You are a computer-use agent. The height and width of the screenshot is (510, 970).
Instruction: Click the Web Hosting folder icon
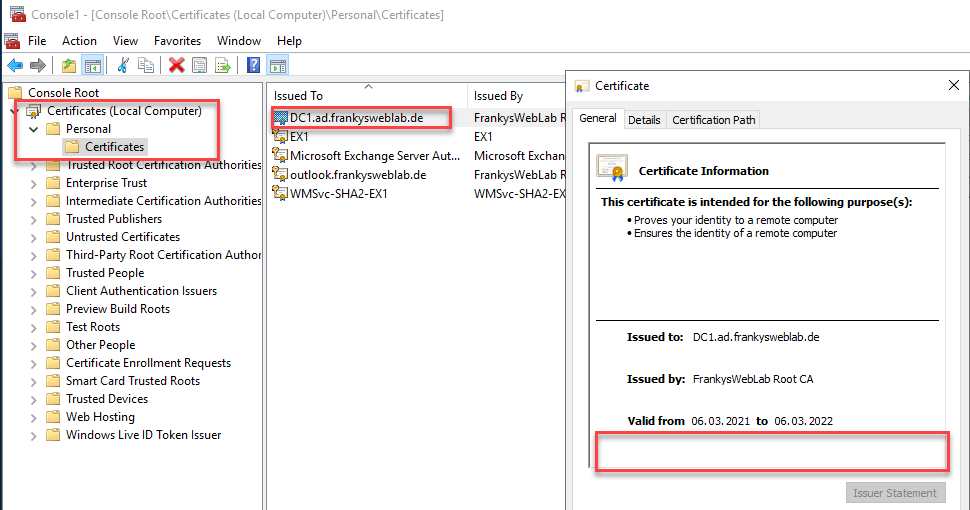point(53,417)
